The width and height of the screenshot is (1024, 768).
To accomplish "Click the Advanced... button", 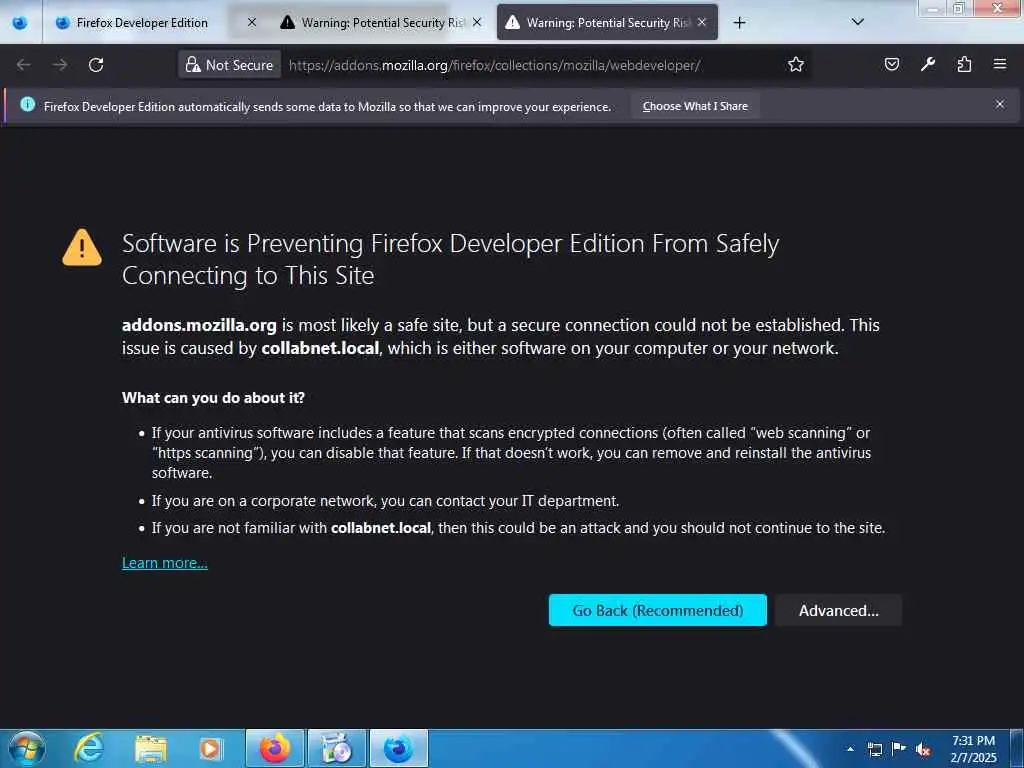I will 839,610.
